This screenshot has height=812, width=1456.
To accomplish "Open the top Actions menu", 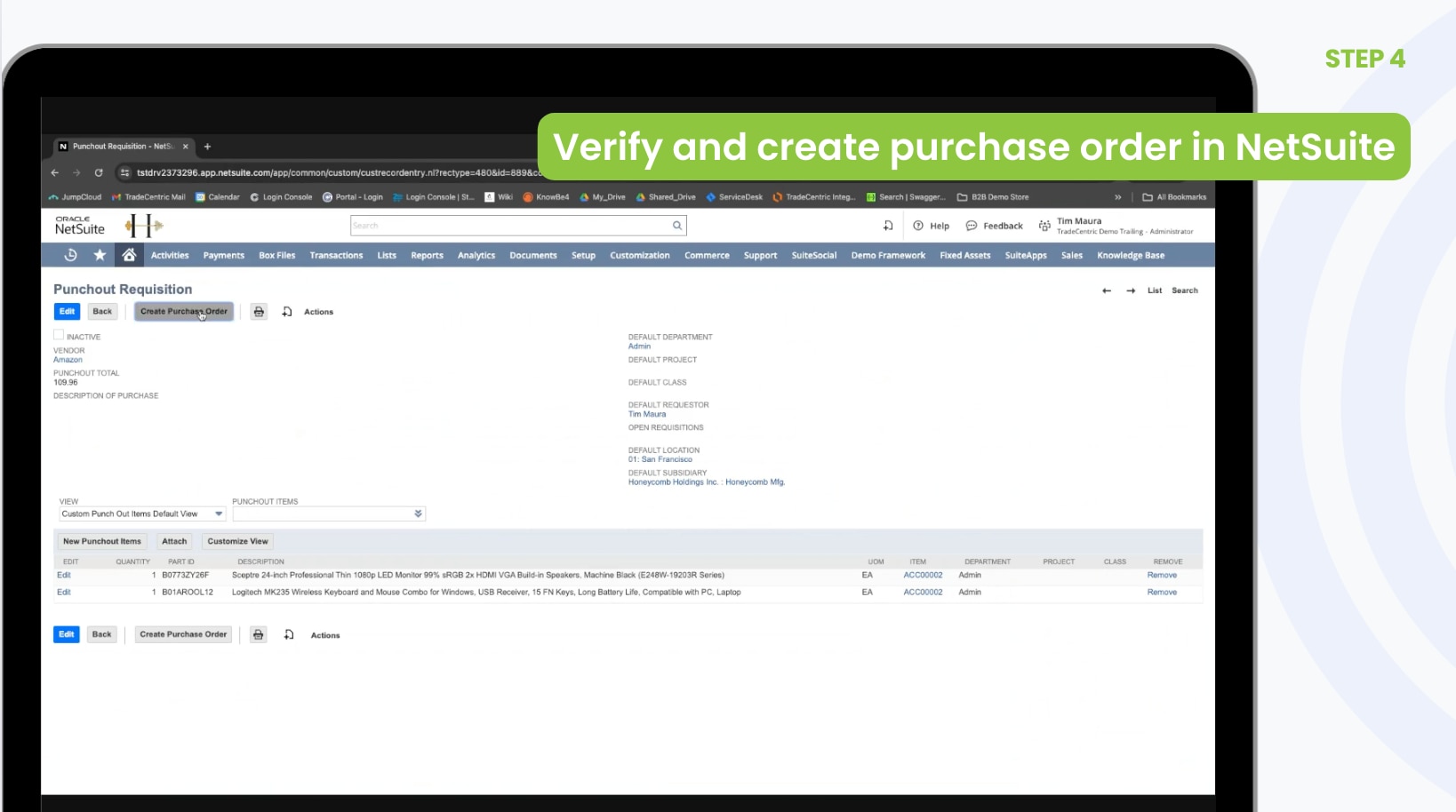I will tap(318, 312).
